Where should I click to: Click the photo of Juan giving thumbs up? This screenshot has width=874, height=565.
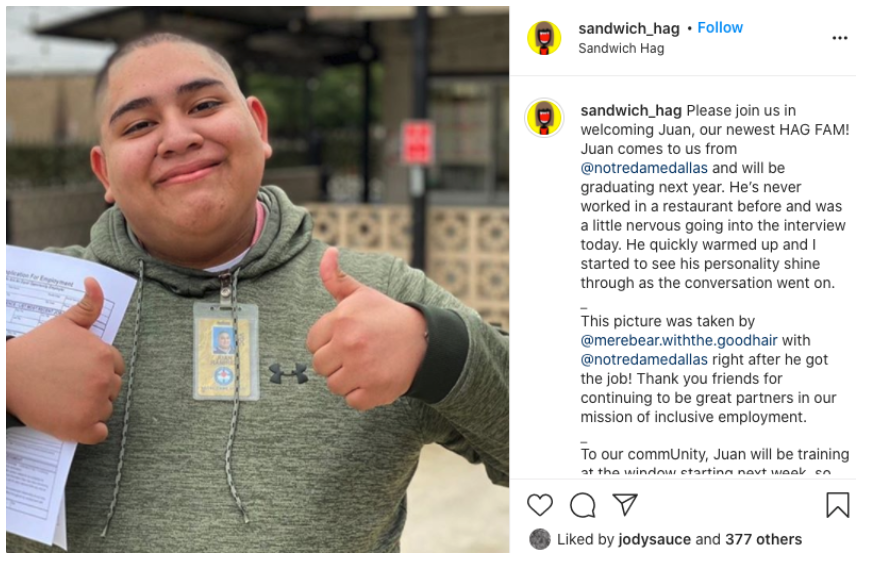(x=258, y=280)
